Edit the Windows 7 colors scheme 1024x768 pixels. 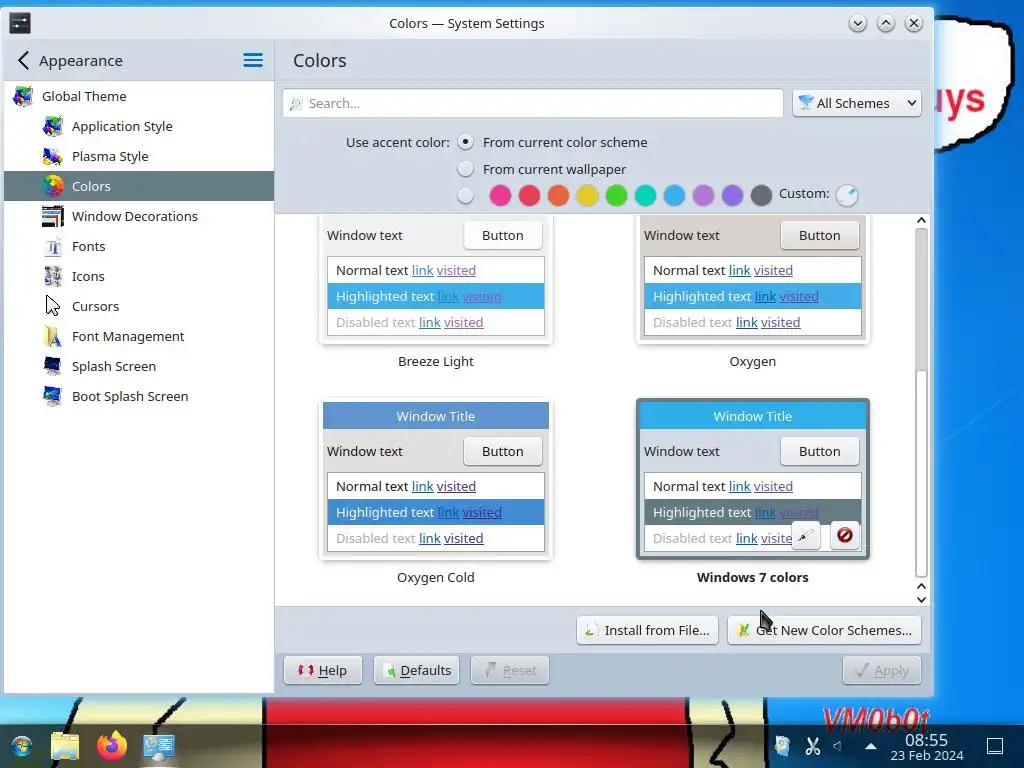pos(806,536)
